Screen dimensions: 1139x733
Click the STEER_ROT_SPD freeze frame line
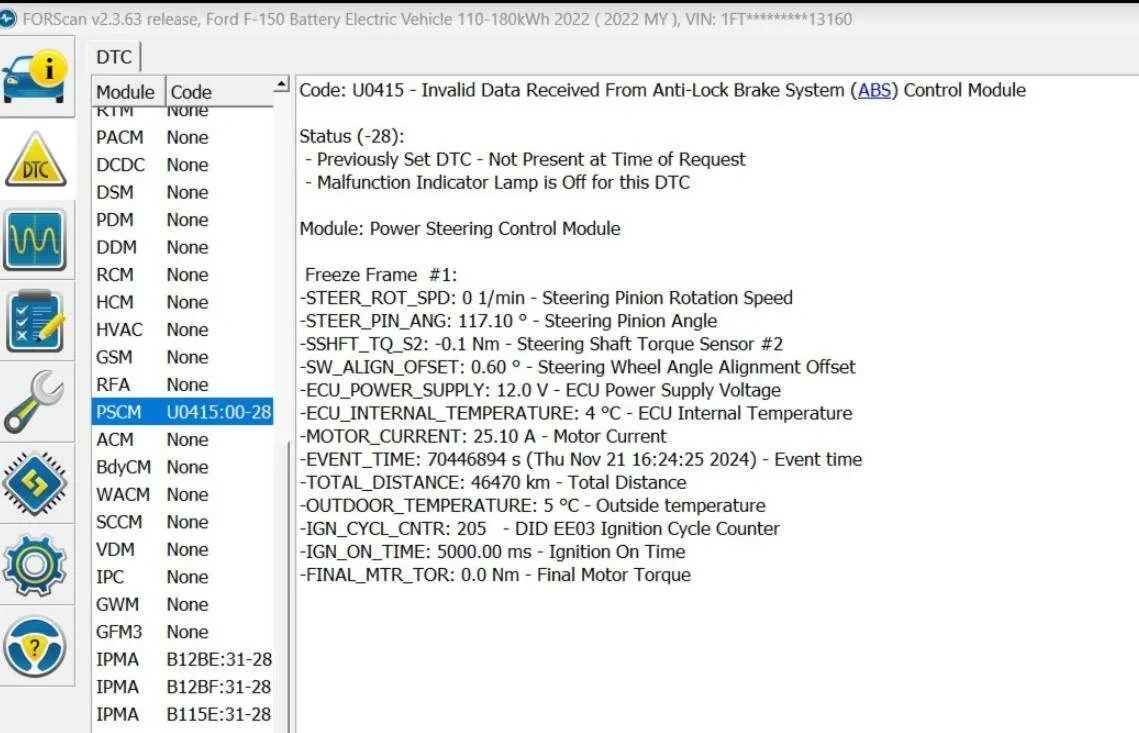(x=546, y=298)
